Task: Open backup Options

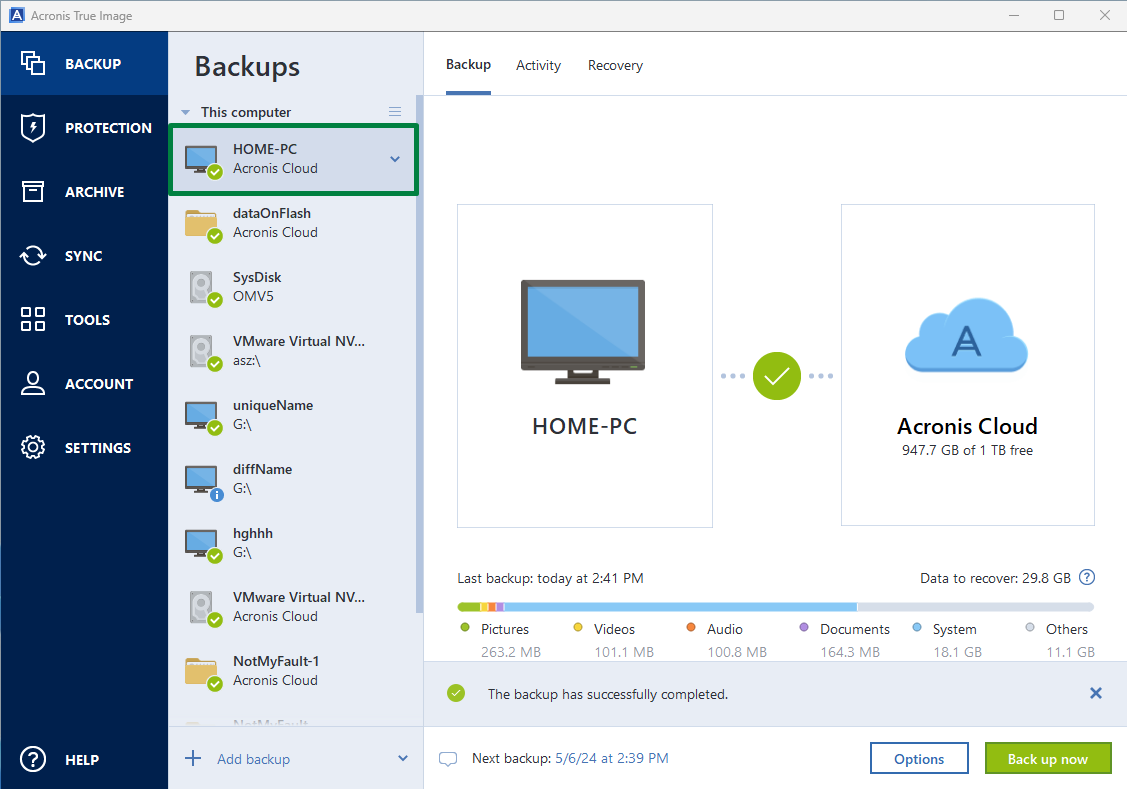Action: point(919,758)
